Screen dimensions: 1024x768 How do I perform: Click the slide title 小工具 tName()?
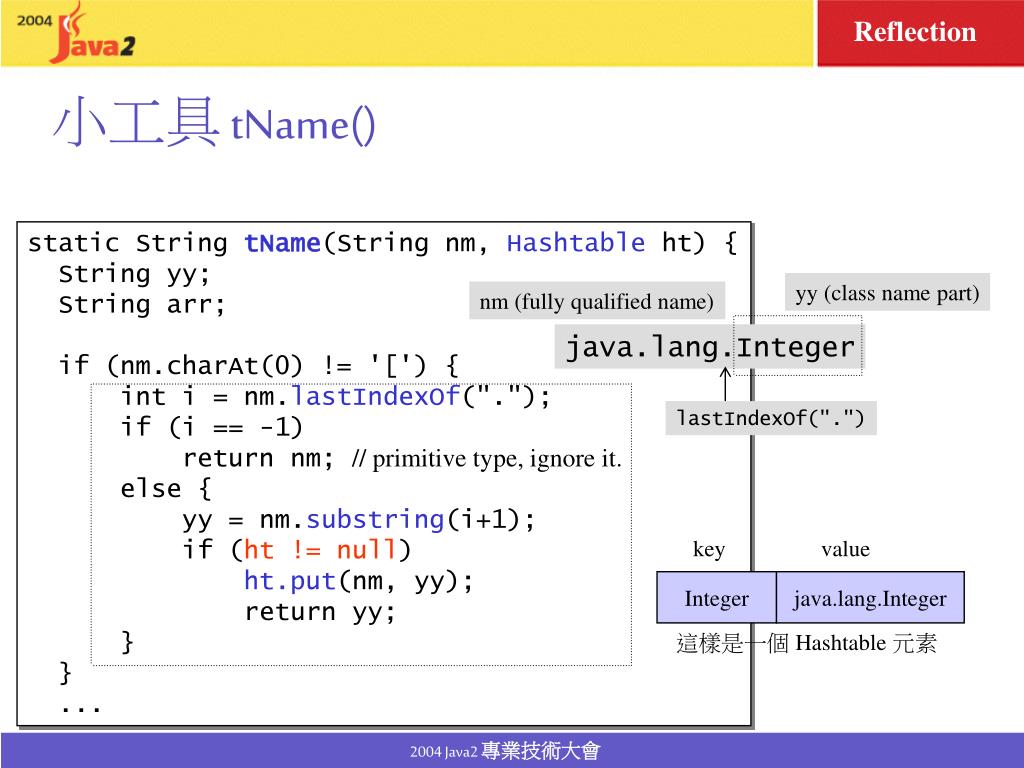pyautogui.click(x=214, y=121)
